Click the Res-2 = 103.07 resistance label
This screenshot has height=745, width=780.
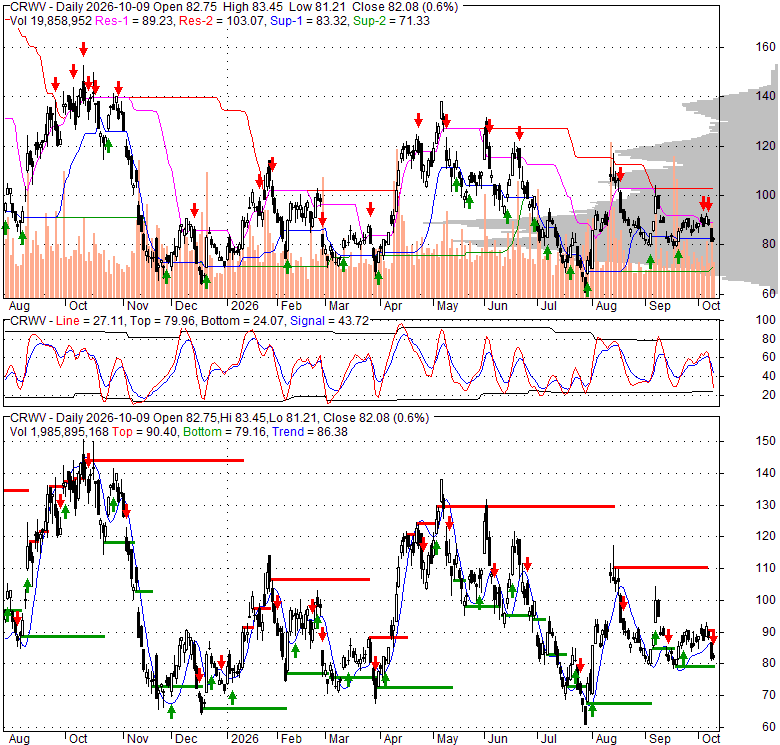tap(221, 21)
